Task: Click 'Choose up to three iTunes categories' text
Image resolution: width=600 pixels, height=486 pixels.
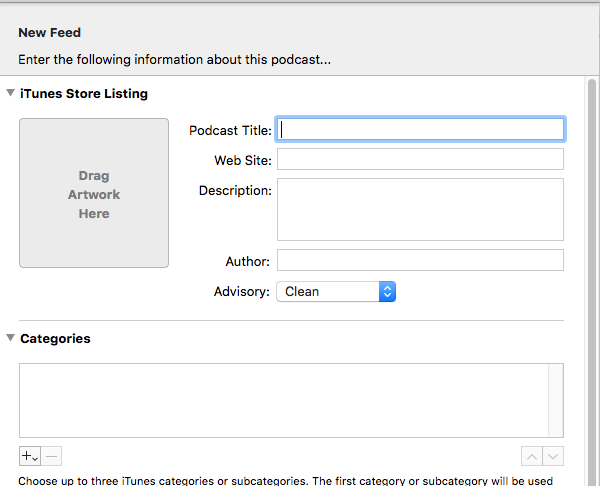Action: [285, 481]
